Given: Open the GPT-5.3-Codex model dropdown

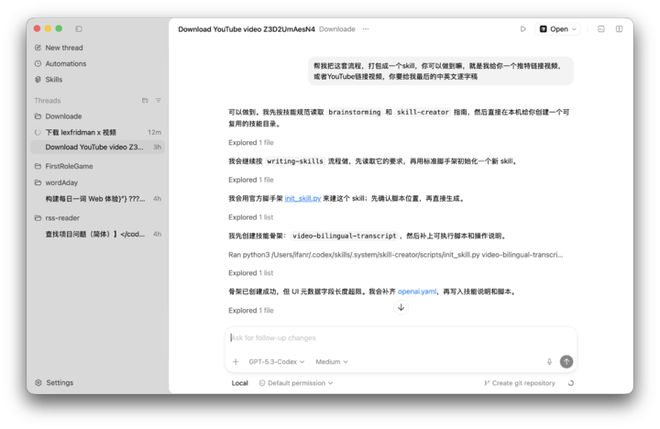Looking at the screenshot, I should coord(276,362).
